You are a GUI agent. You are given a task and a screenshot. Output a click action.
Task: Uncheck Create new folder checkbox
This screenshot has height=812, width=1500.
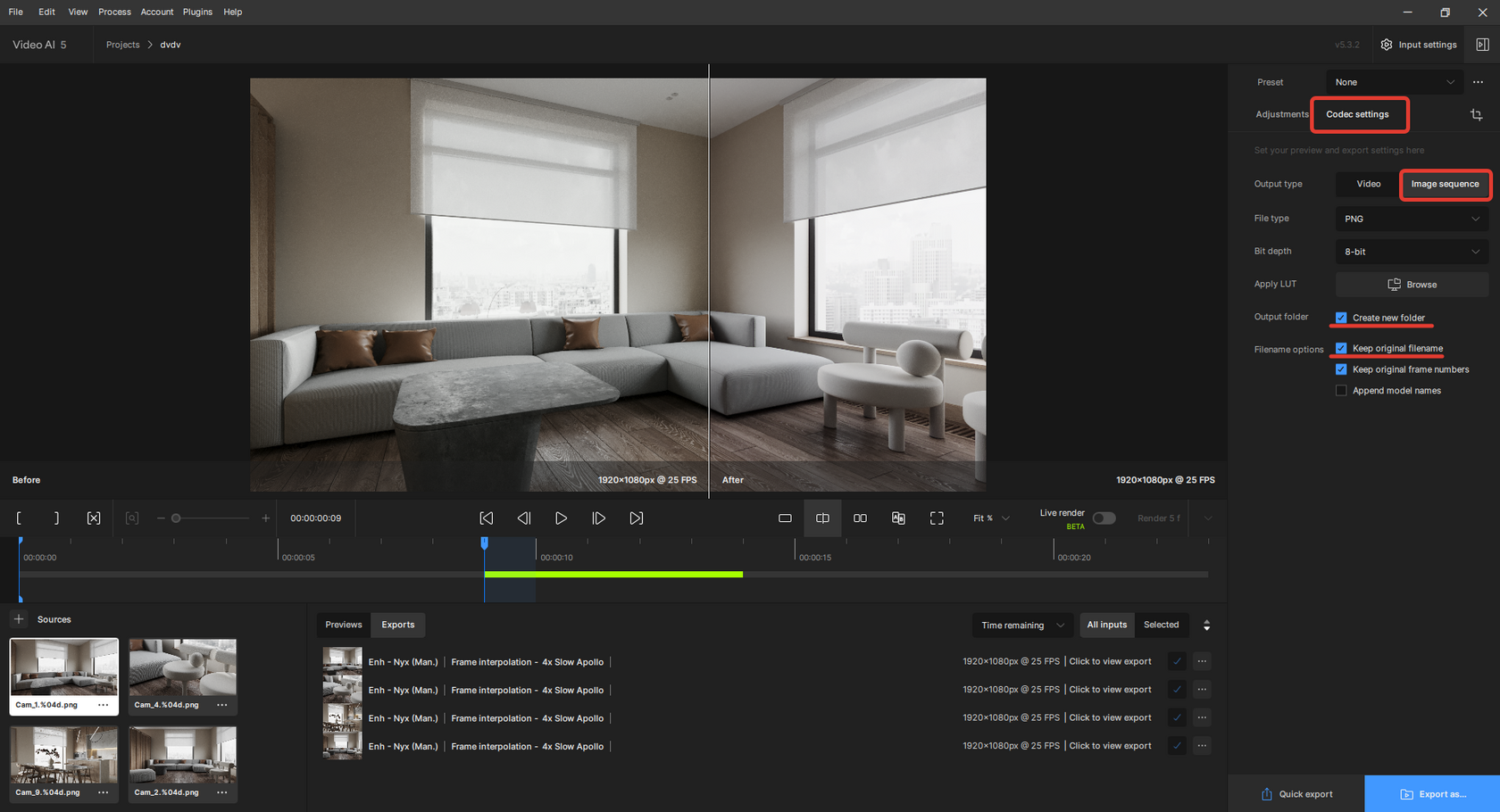(x=1341, y=318)
